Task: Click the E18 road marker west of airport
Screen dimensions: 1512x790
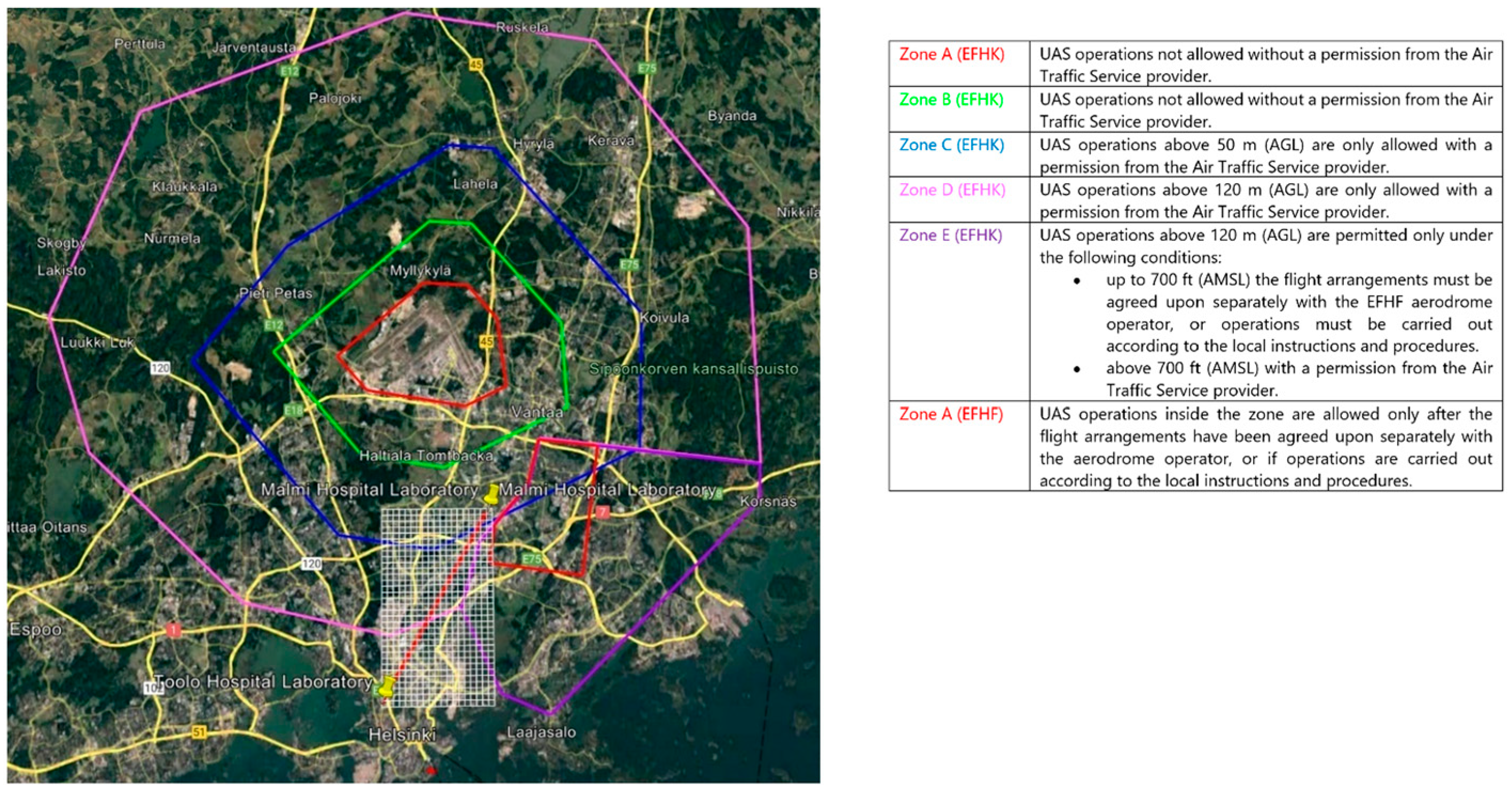Action: coord(293,410)
